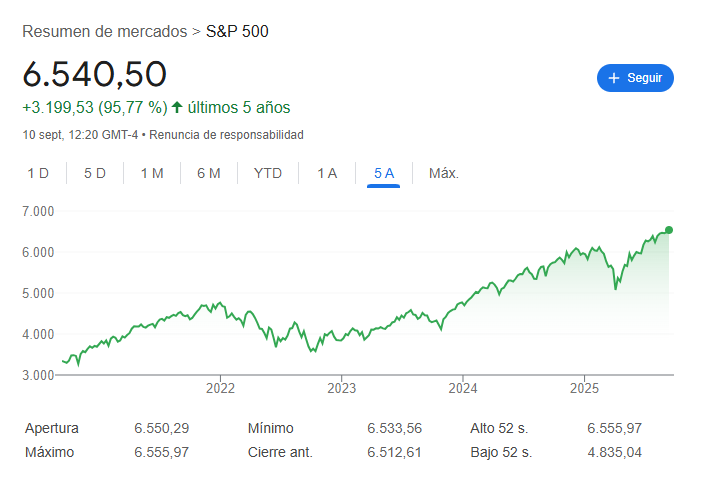
Task: Select the 5 A range tab
Action: tap(384, 173)
